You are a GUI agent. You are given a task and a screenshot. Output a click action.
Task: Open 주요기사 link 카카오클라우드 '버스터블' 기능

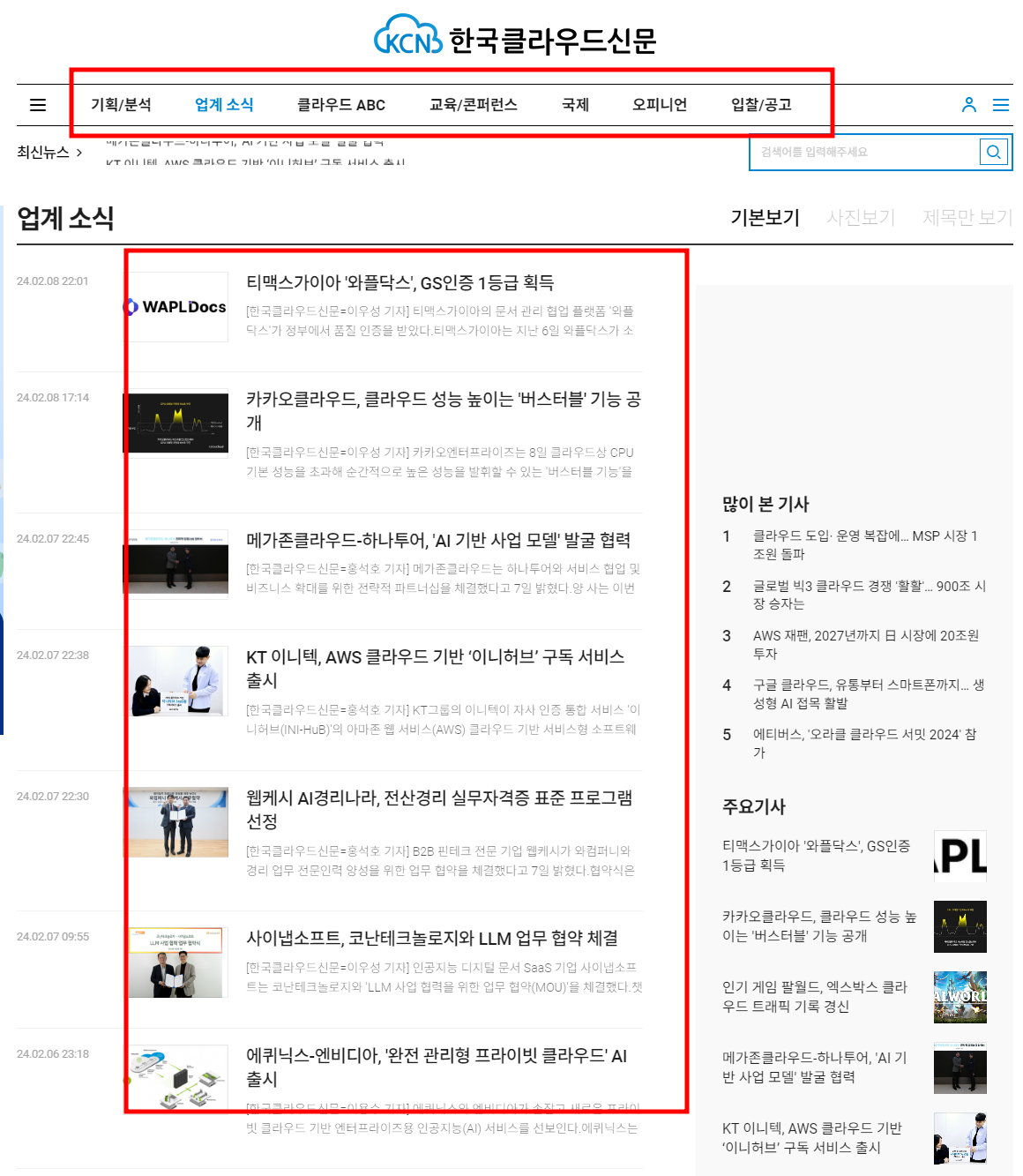click(x=819, y=926)
